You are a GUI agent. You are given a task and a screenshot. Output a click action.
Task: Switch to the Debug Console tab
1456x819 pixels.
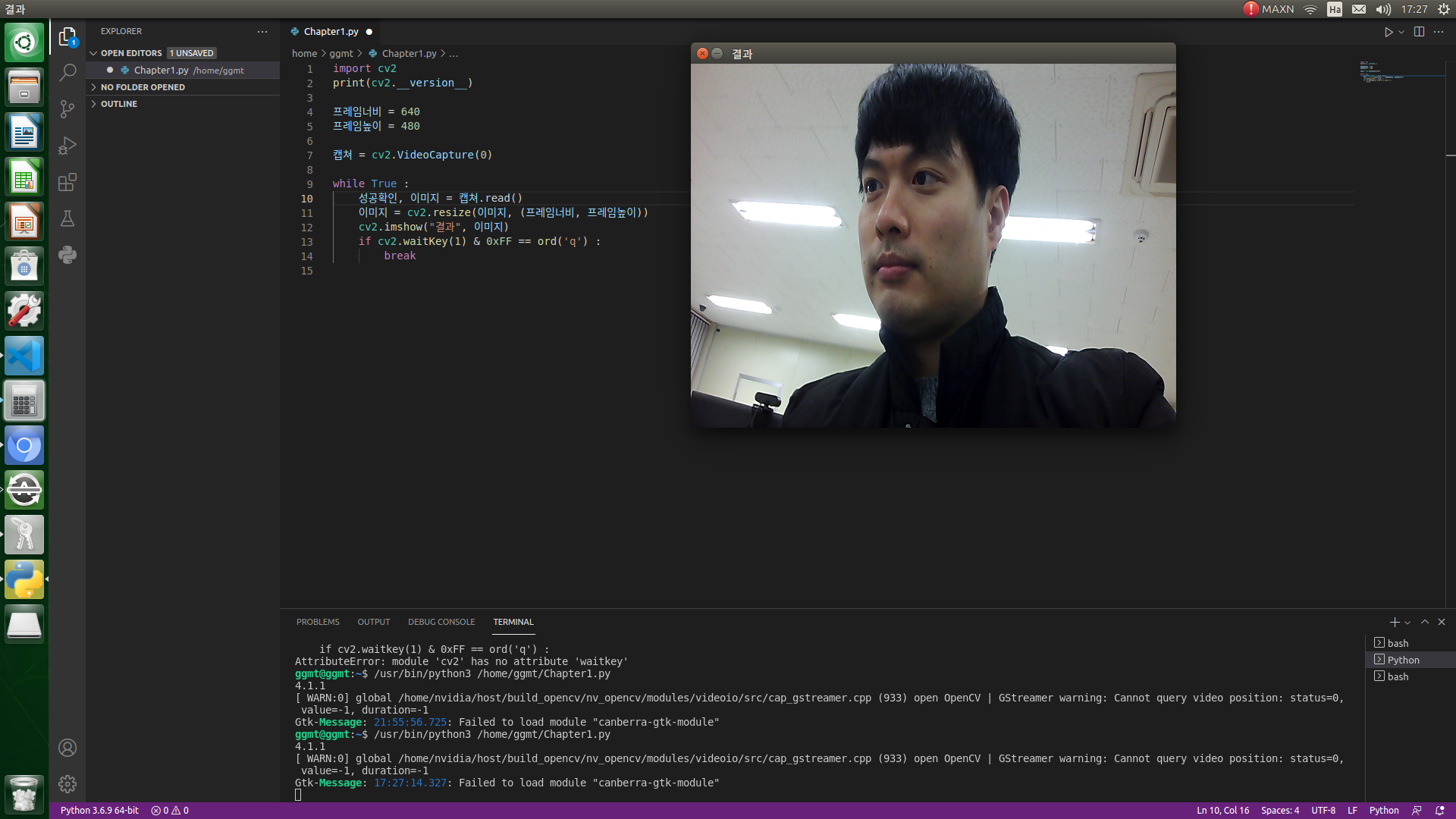click(x=441, y=622)
